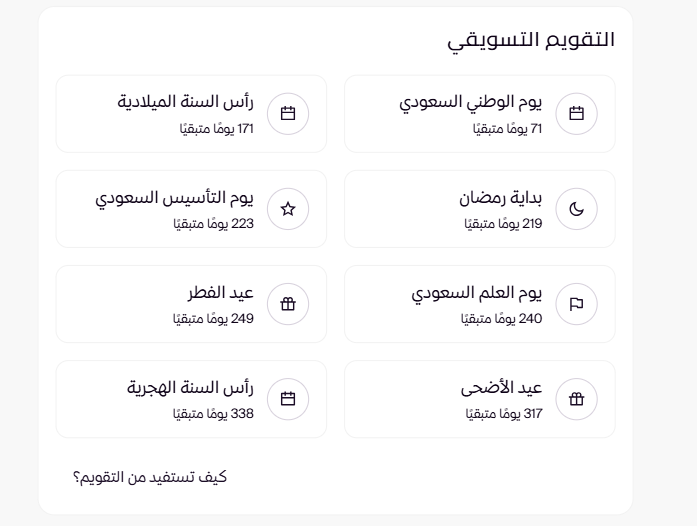Choose the عيد الفطر event title
Viewport: 697px width, 526px height.
tap(221, 293)
